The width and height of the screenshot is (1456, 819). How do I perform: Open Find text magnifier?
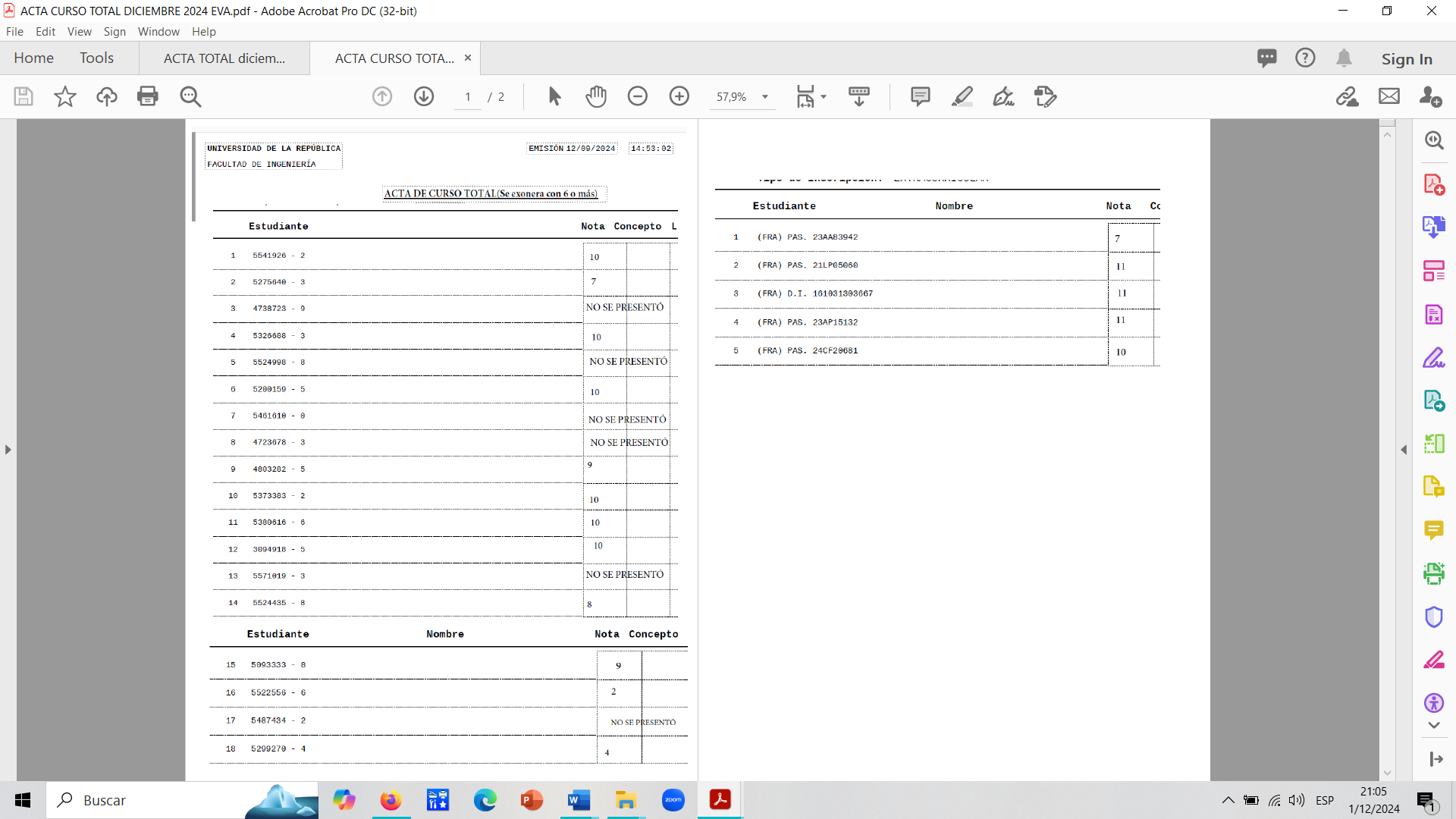[x=190, y=96]
